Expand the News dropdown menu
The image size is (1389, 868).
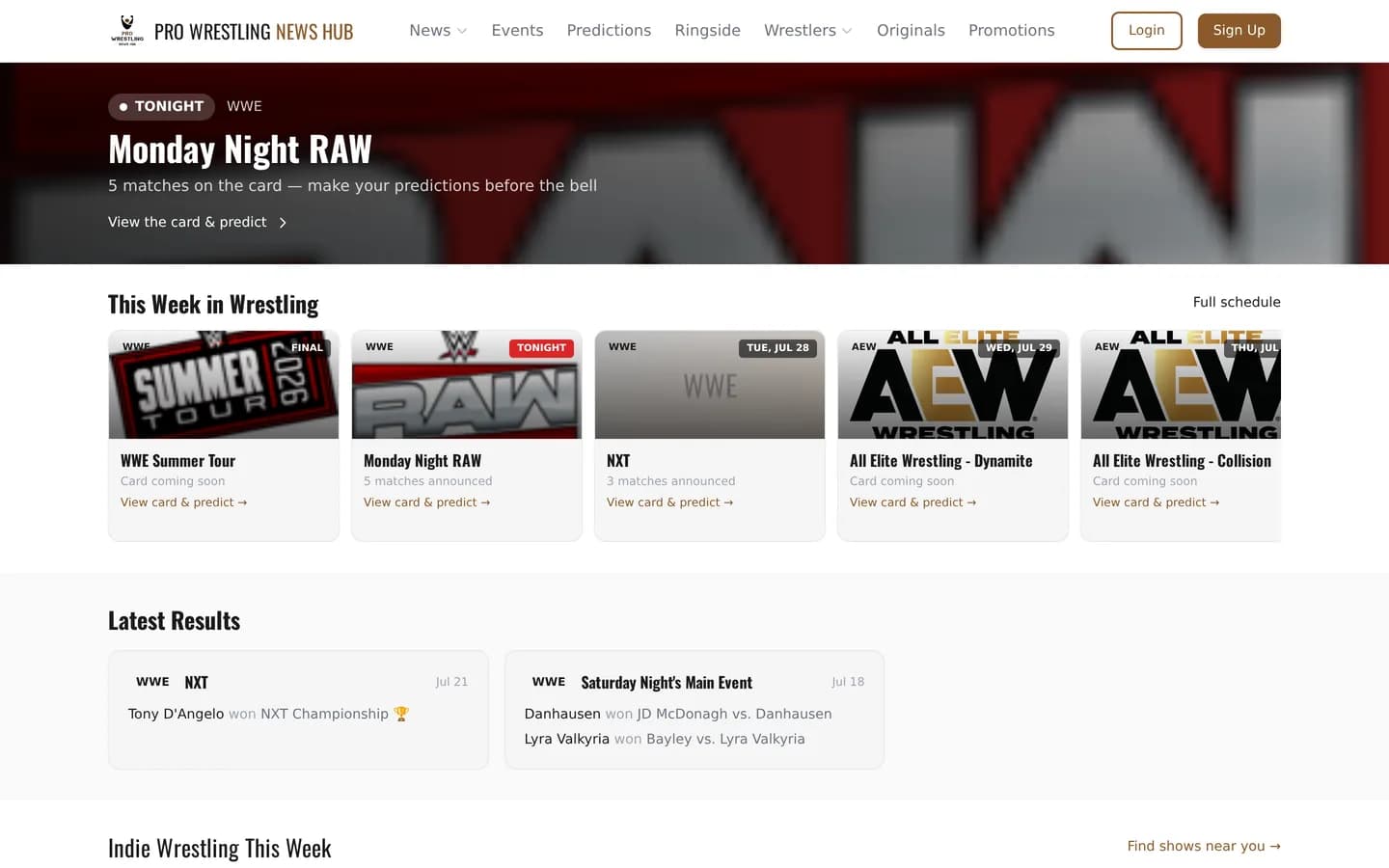[438, 31]
